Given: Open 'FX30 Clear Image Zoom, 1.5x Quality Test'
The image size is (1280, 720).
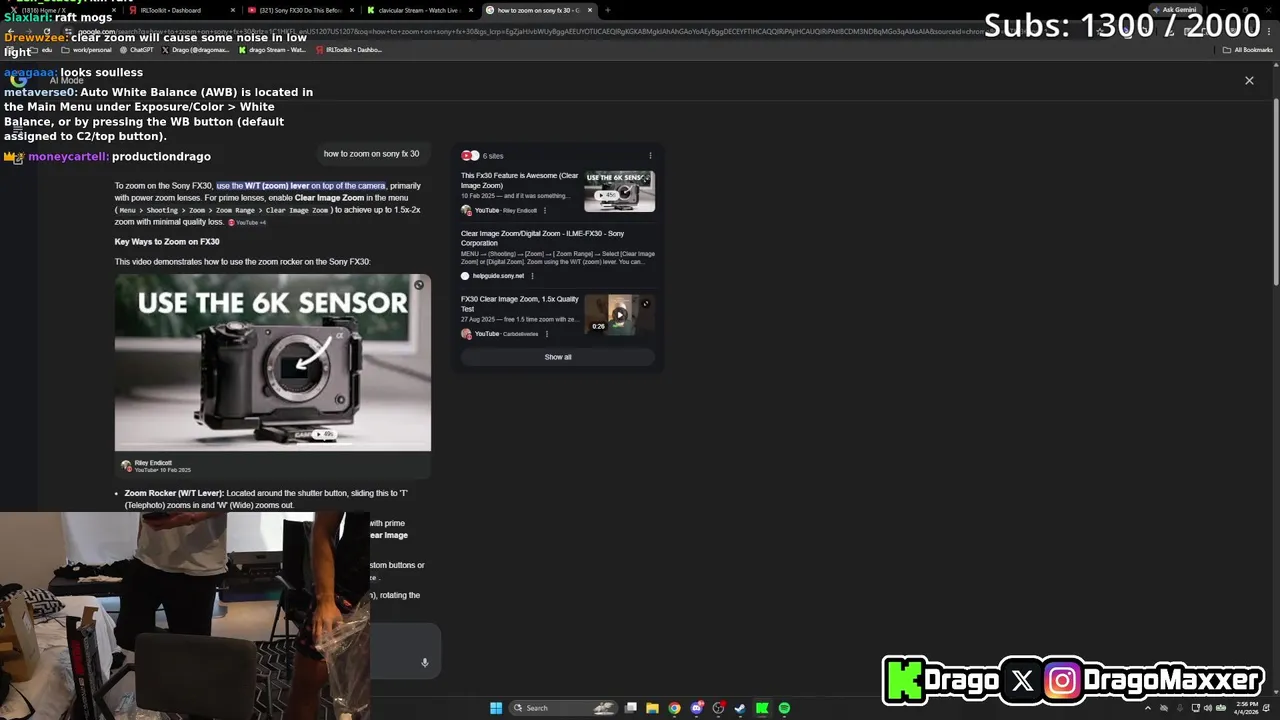Looking at the screenshot, I should tap(519, 304).
